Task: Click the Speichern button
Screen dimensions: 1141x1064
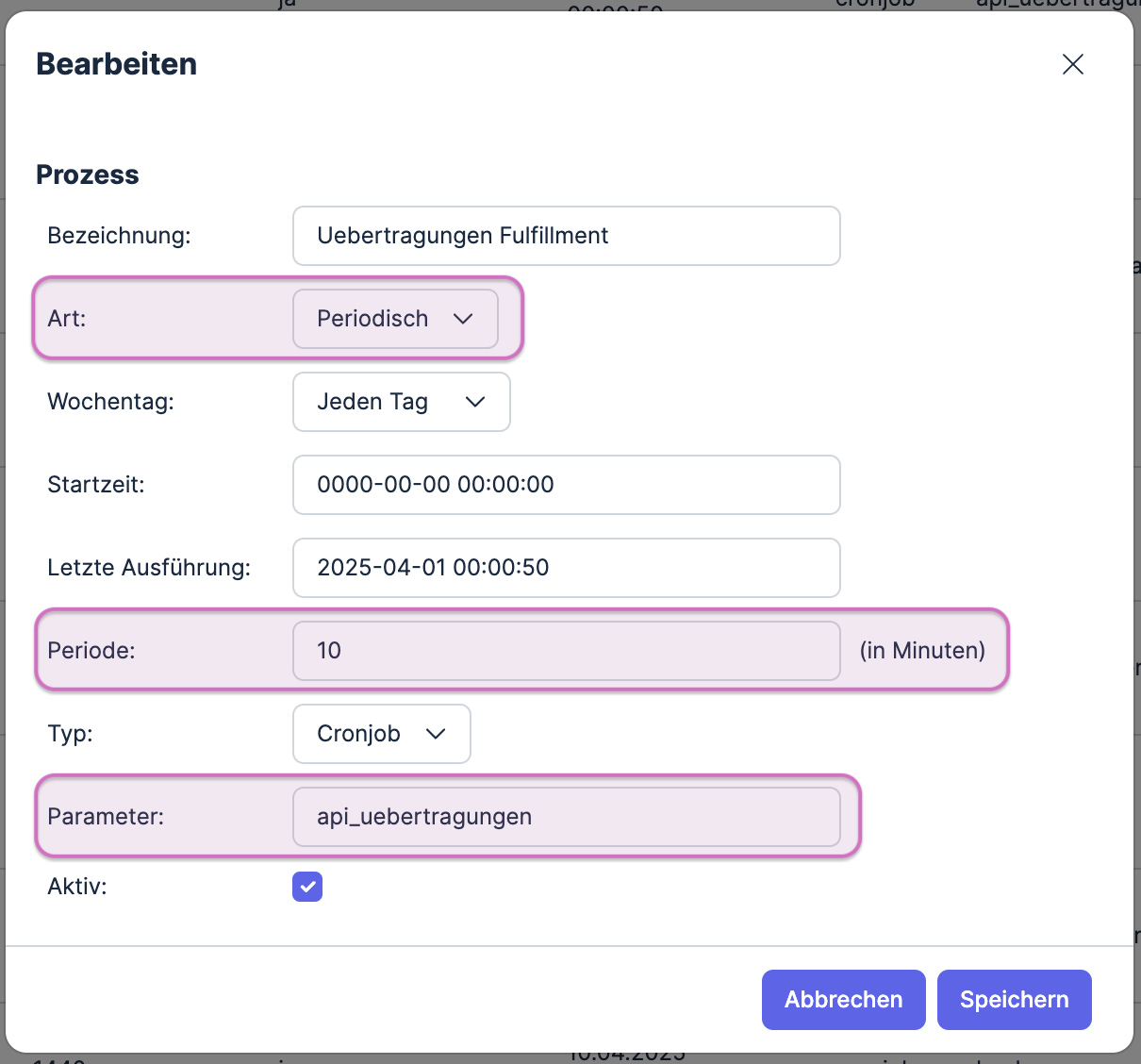Action: (x=1014, y=1000)
